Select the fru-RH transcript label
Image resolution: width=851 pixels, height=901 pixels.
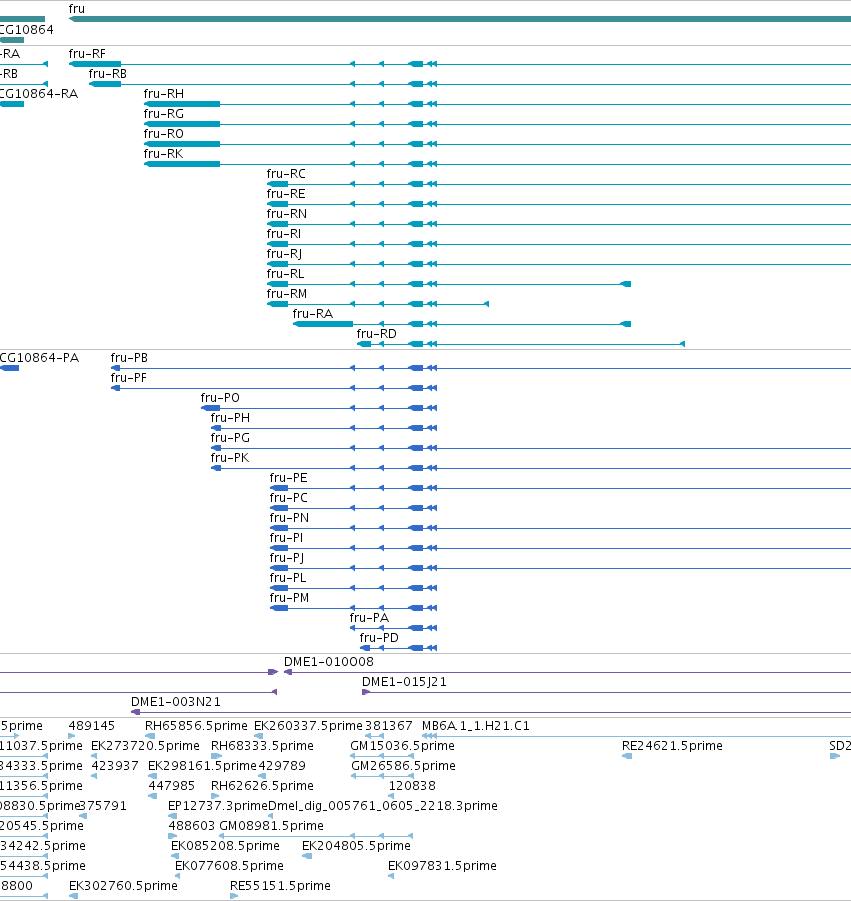point(164,94)
